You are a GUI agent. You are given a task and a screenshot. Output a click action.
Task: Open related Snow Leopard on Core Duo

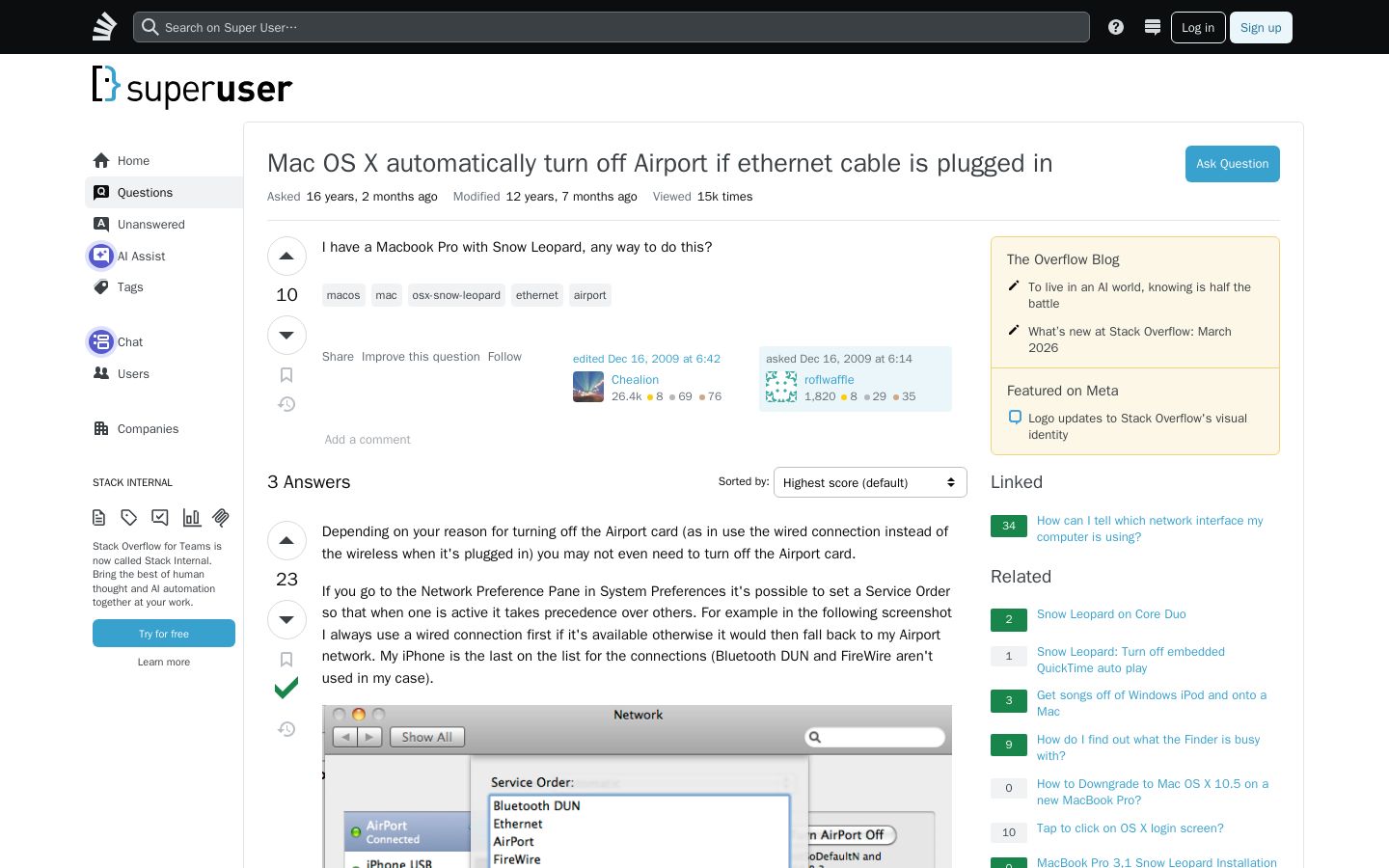[1111, 614]
